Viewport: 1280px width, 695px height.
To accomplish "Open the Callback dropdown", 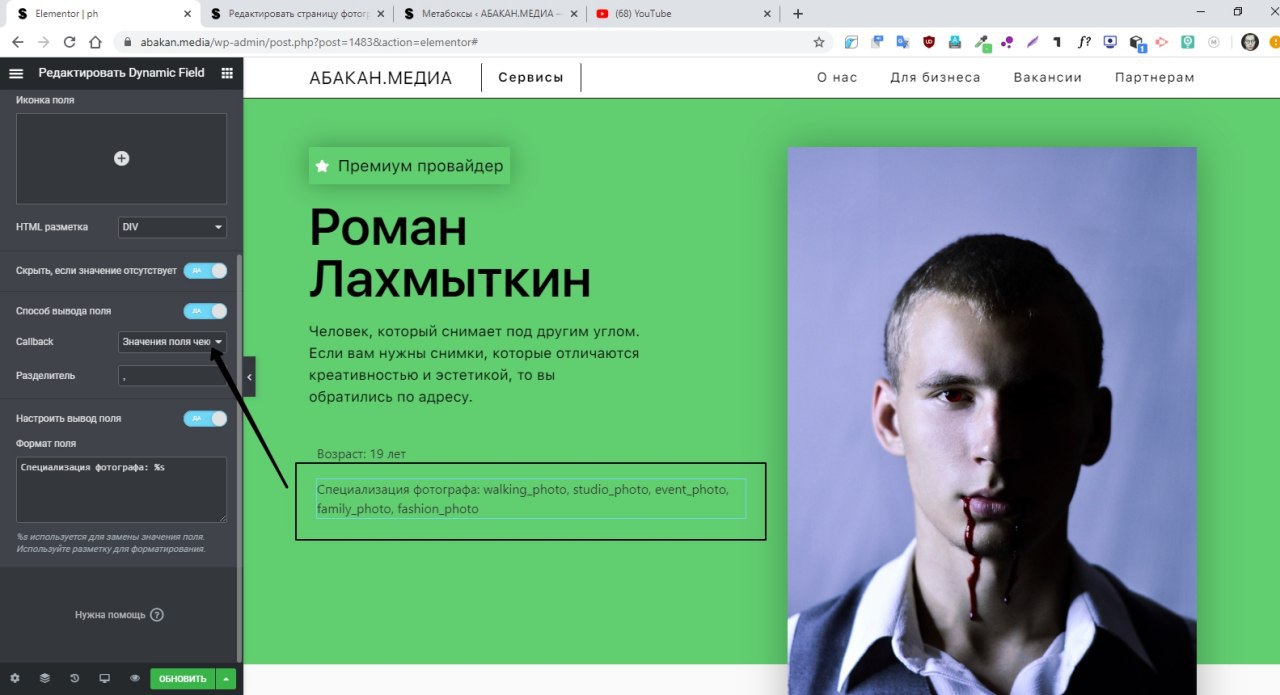I will [172, 342].
